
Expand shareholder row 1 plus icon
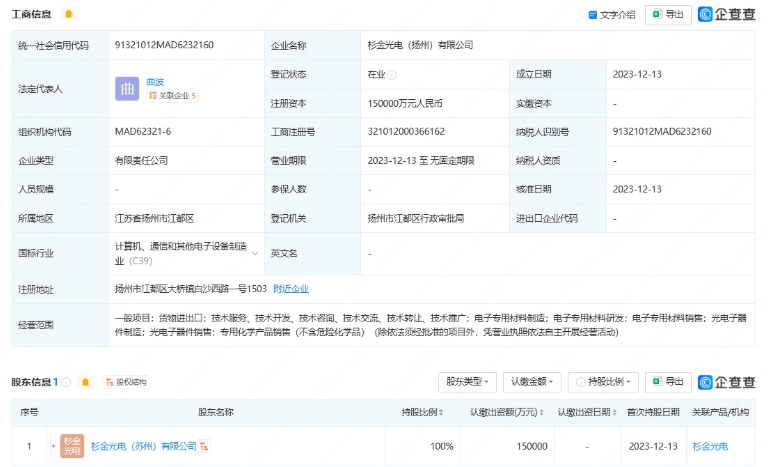(53, 446)
